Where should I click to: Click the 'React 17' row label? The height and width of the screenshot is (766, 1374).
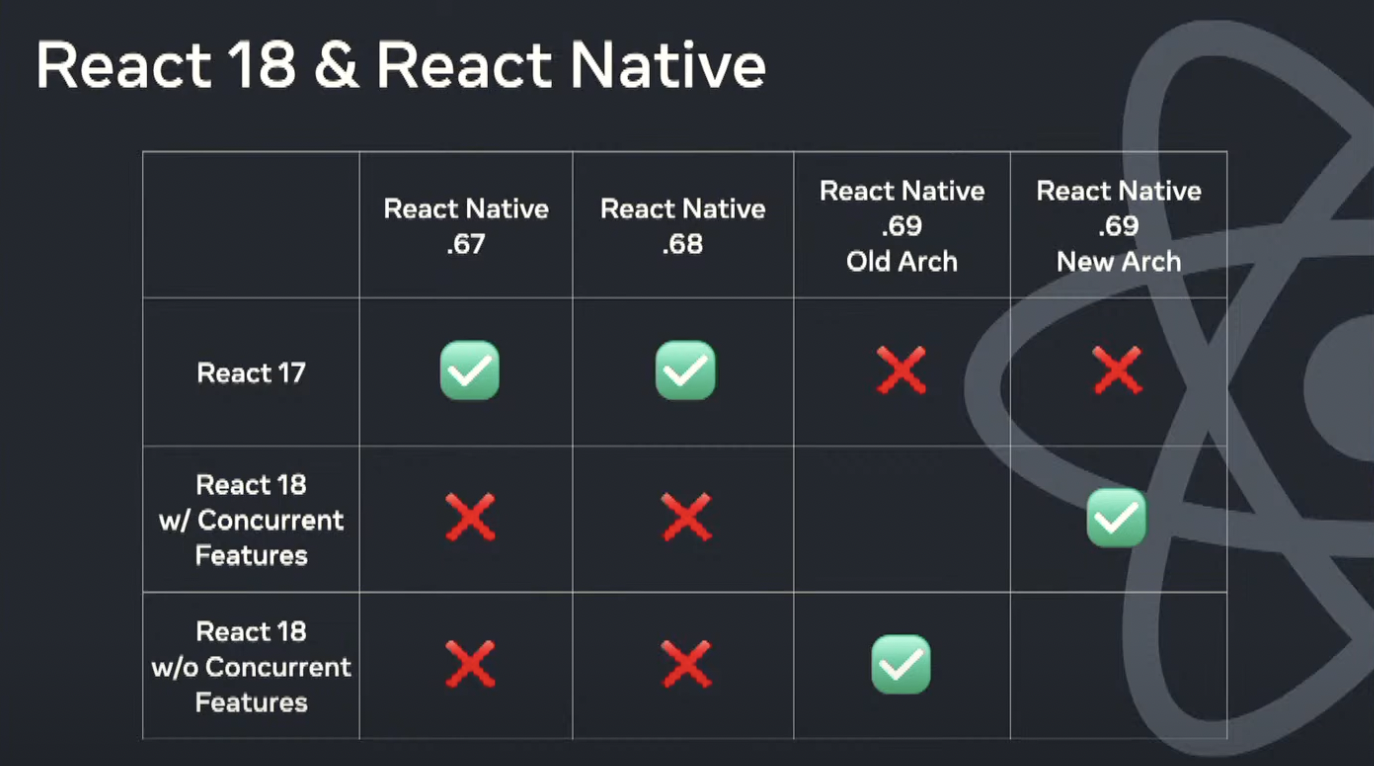(251, 373)
